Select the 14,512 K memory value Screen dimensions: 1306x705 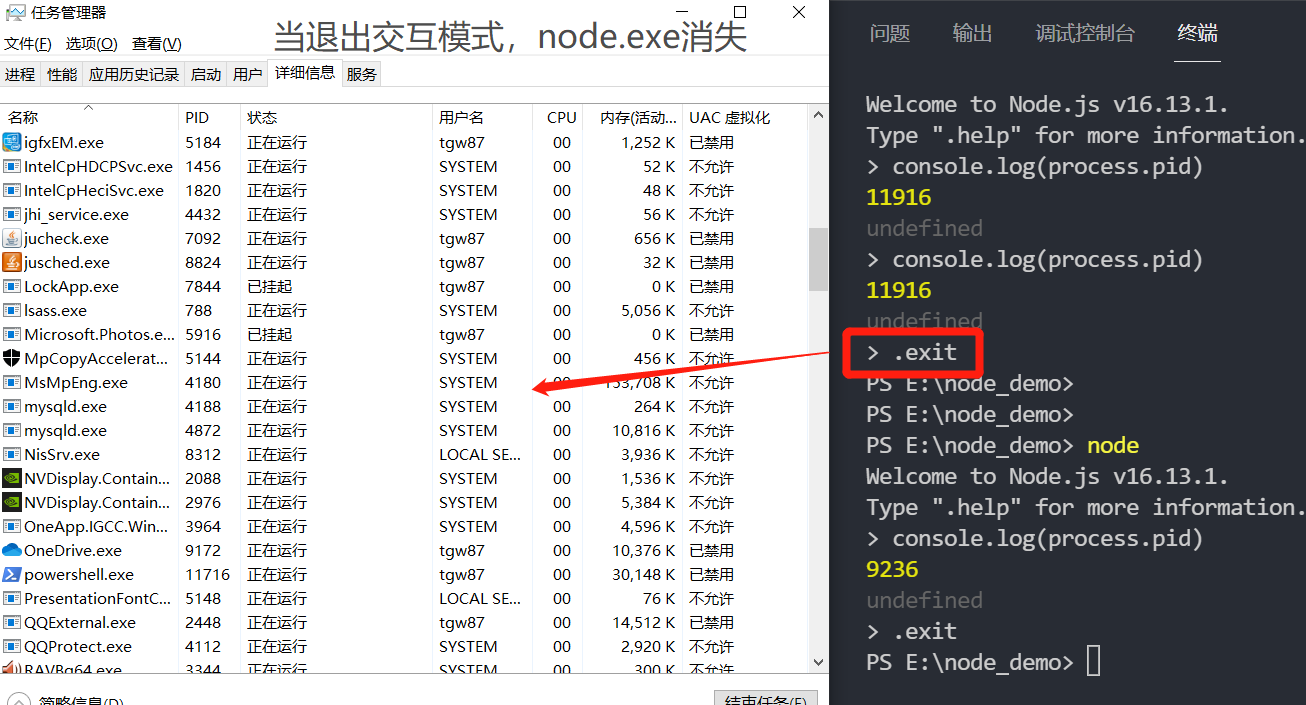coord(644,622)
